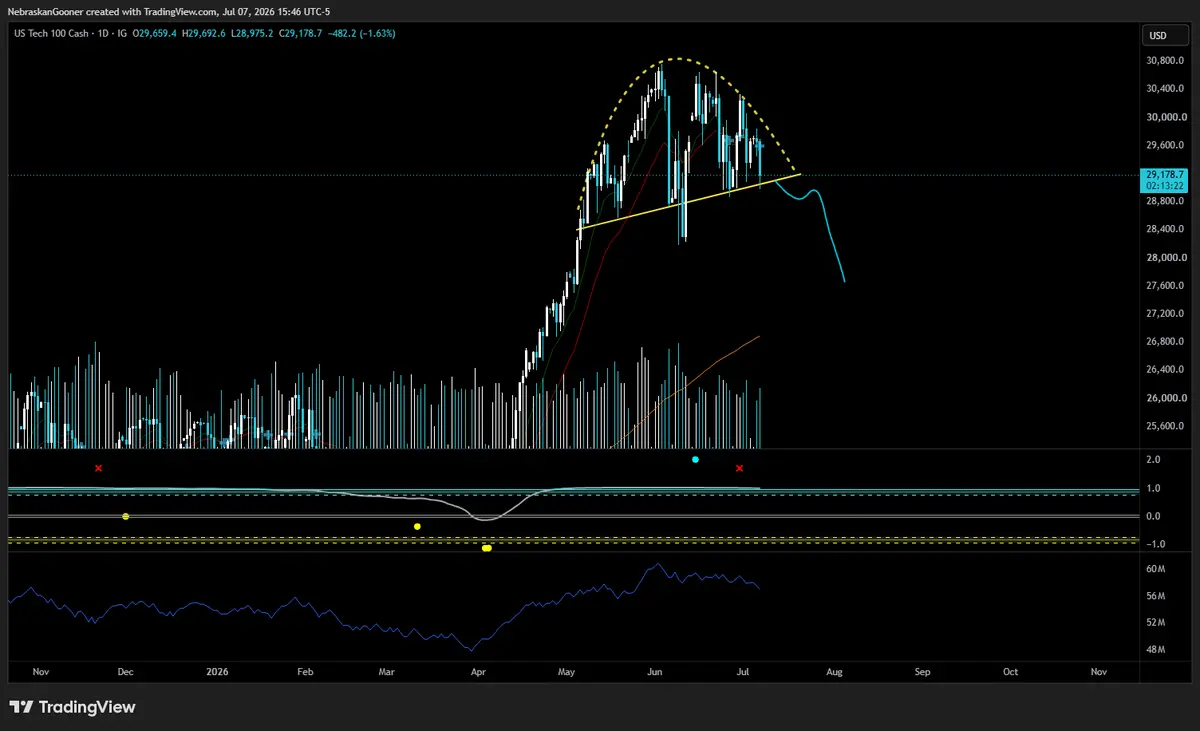Select the yellow solid neckline trendline
Image resolution: width=1200 pixels, height=731 pixels.
click(x=690, y=202)
